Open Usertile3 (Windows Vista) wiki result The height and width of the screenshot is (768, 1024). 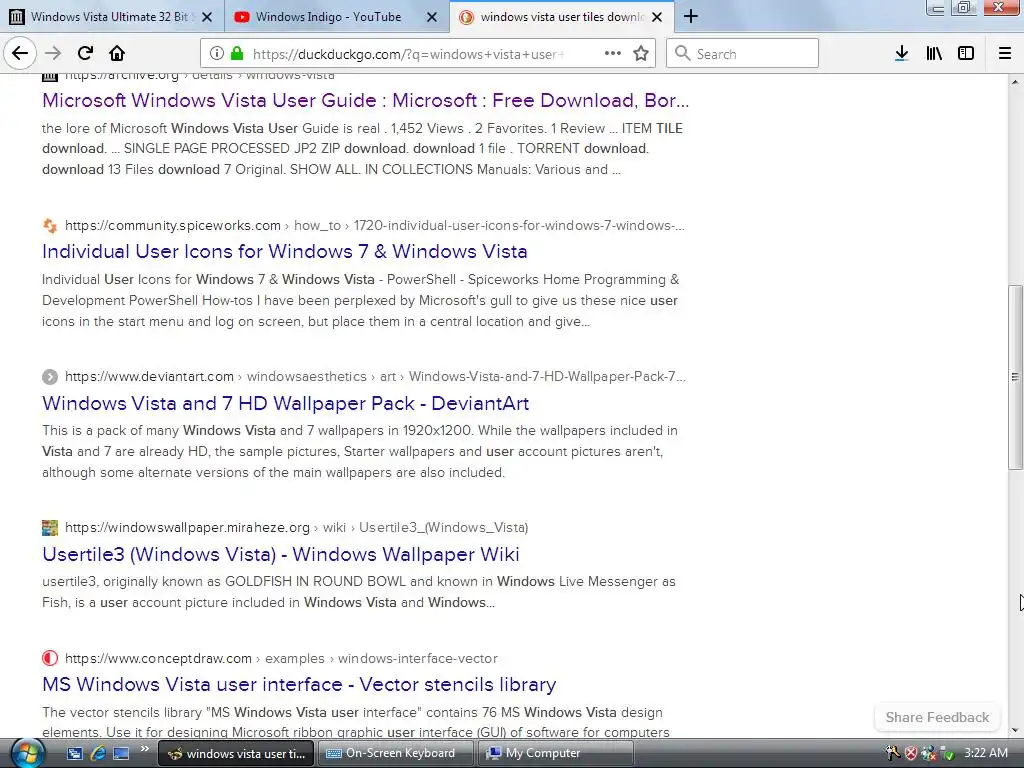tap(281, 554)
